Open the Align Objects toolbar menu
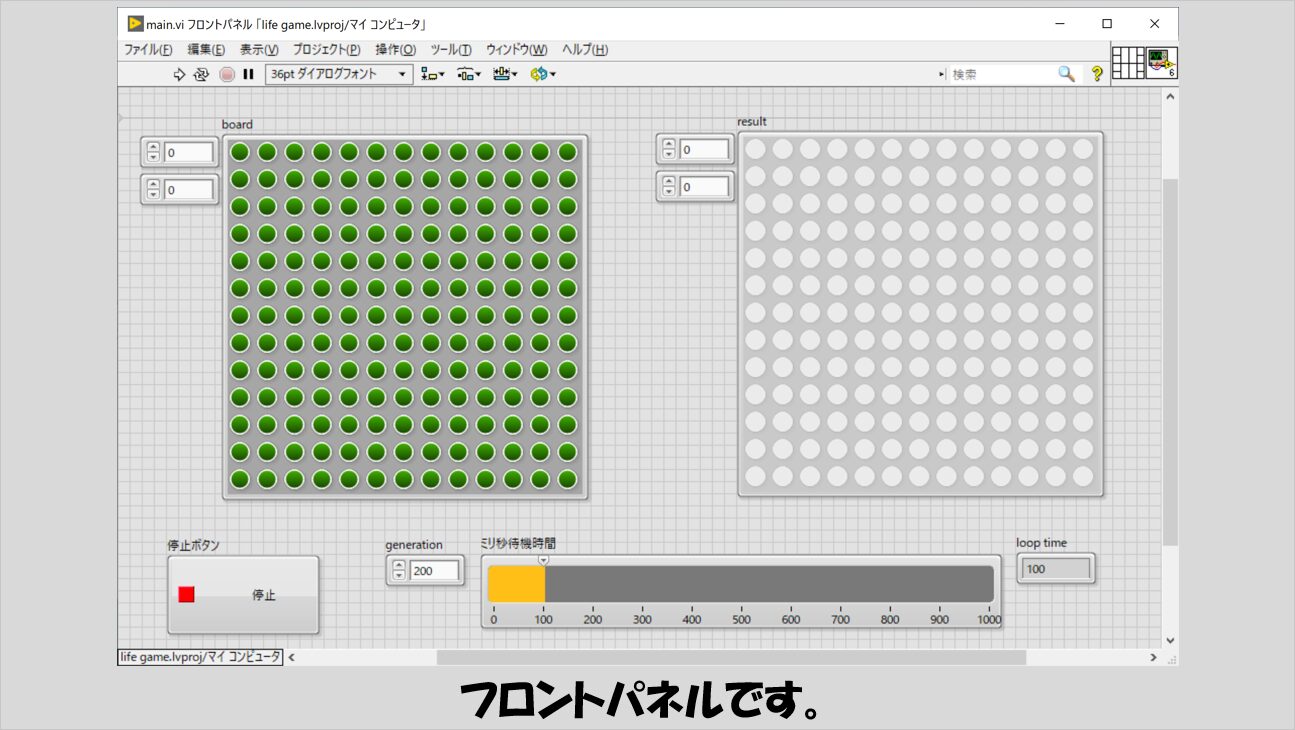 point(433,74)
